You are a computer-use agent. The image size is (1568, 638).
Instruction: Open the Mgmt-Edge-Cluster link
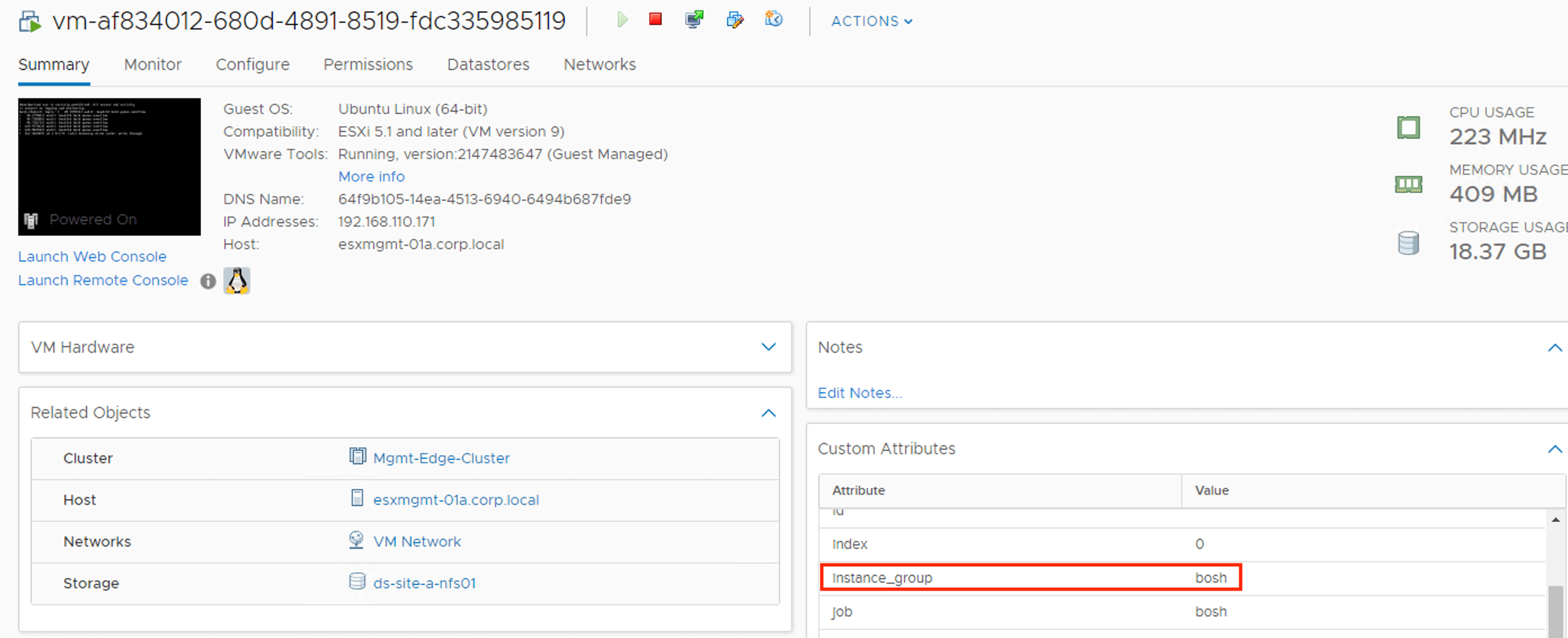coord(441,458)
